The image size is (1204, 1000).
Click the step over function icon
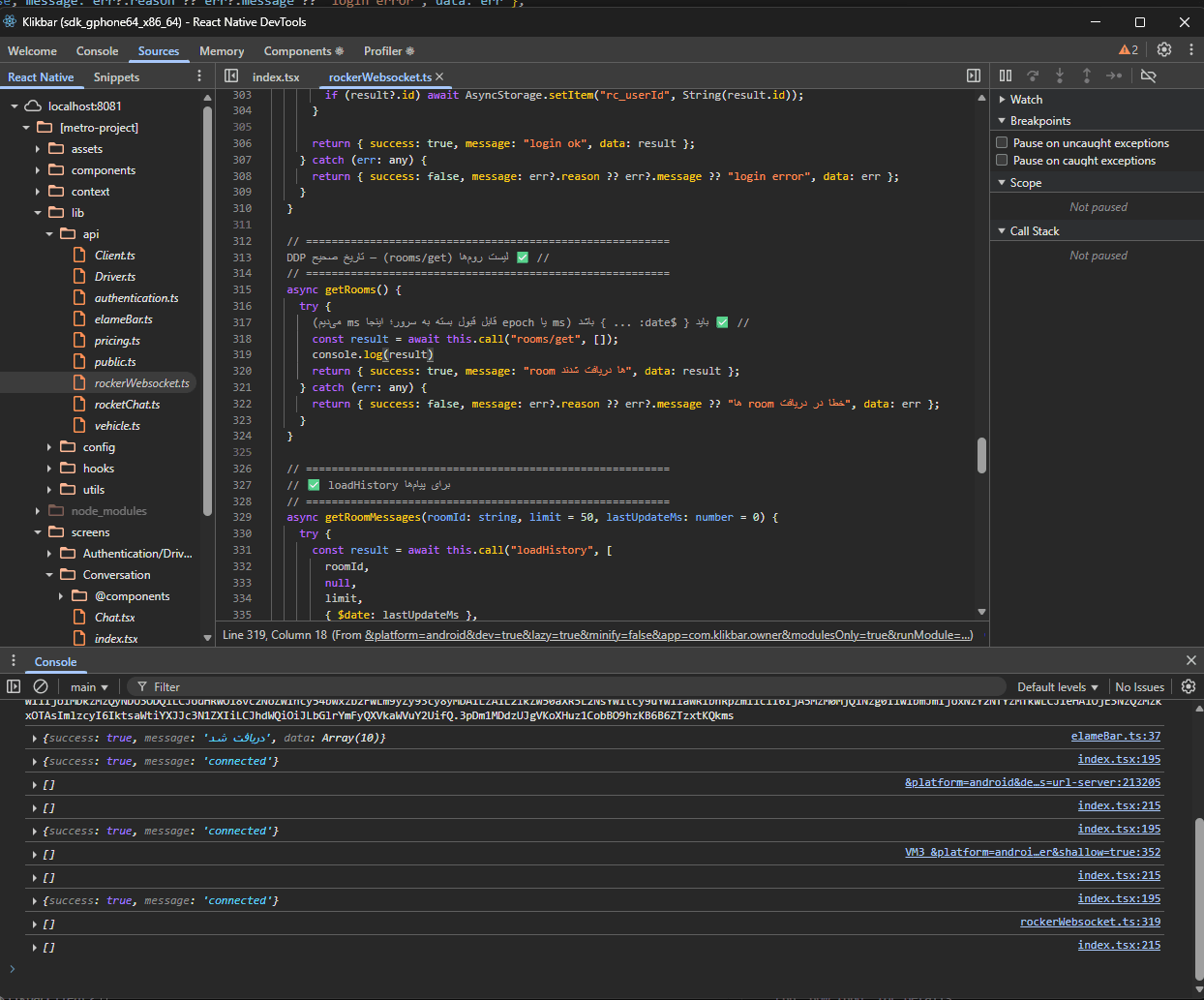(1033, 76)
